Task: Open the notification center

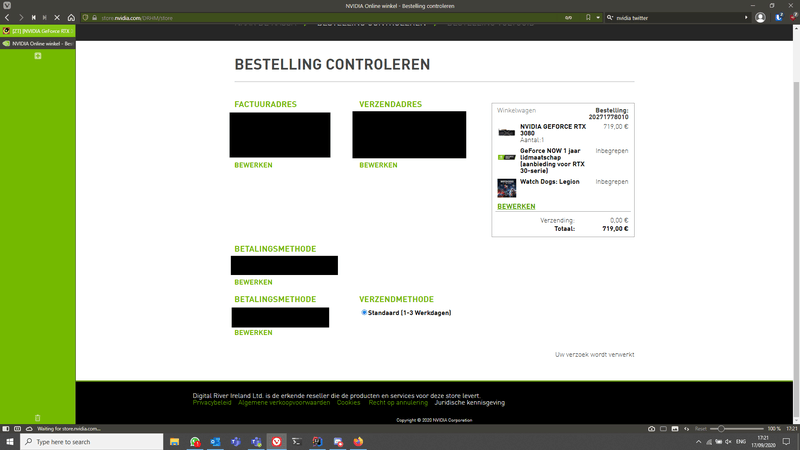Action: [x=787, y=442]
